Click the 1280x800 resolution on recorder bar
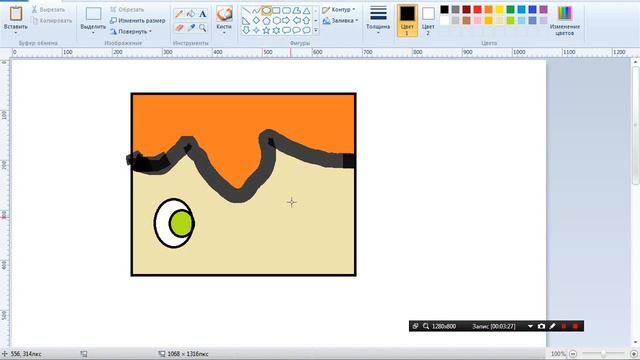640x360 pixels. pos(444,326)
